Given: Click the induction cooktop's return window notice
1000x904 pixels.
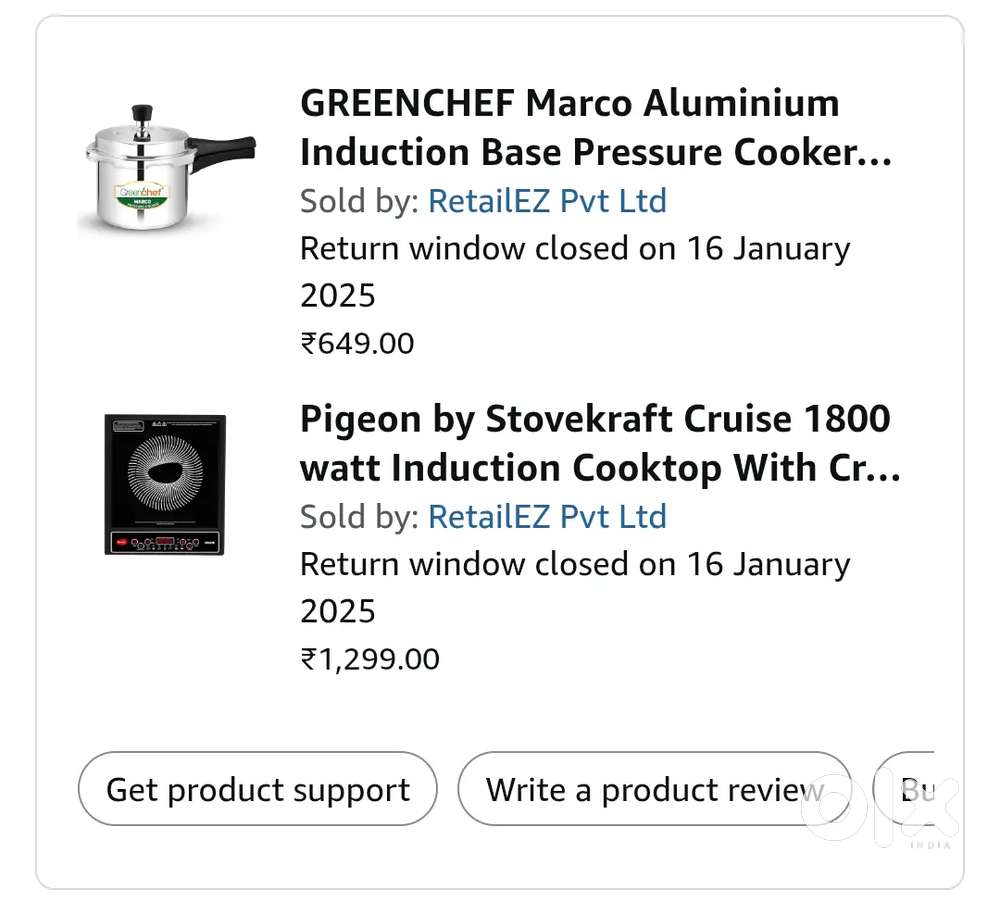Looking at the screenshot, I should point(575,587).
